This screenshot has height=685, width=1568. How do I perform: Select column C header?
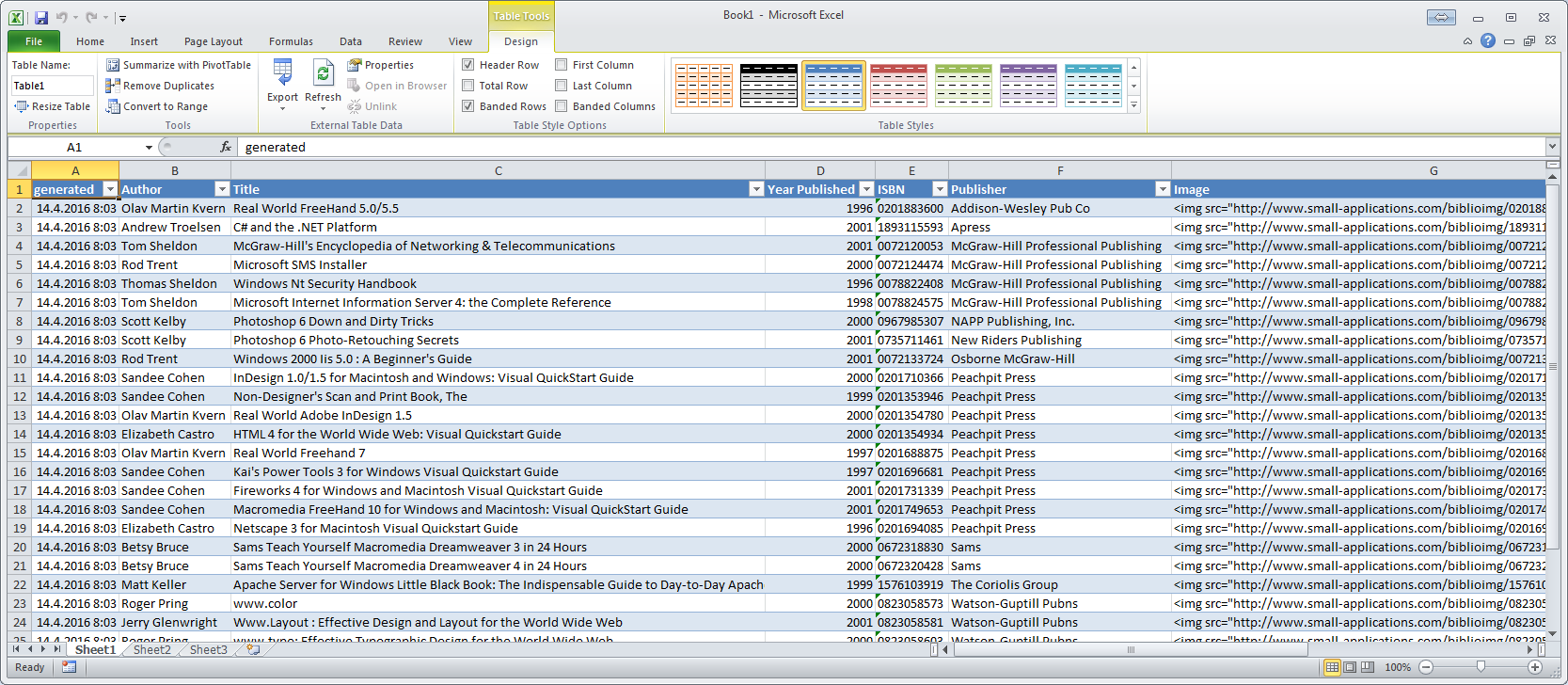(x=498, y=170)
